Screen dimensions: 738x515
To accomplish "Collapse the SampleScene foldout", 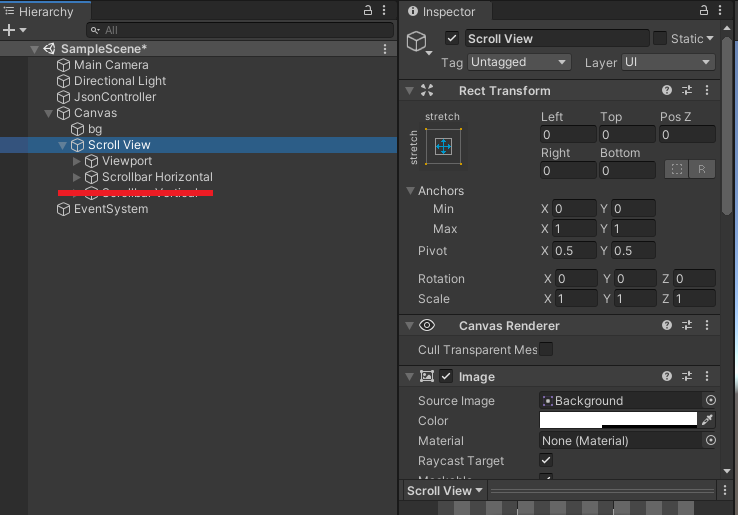I will (34, 49).
